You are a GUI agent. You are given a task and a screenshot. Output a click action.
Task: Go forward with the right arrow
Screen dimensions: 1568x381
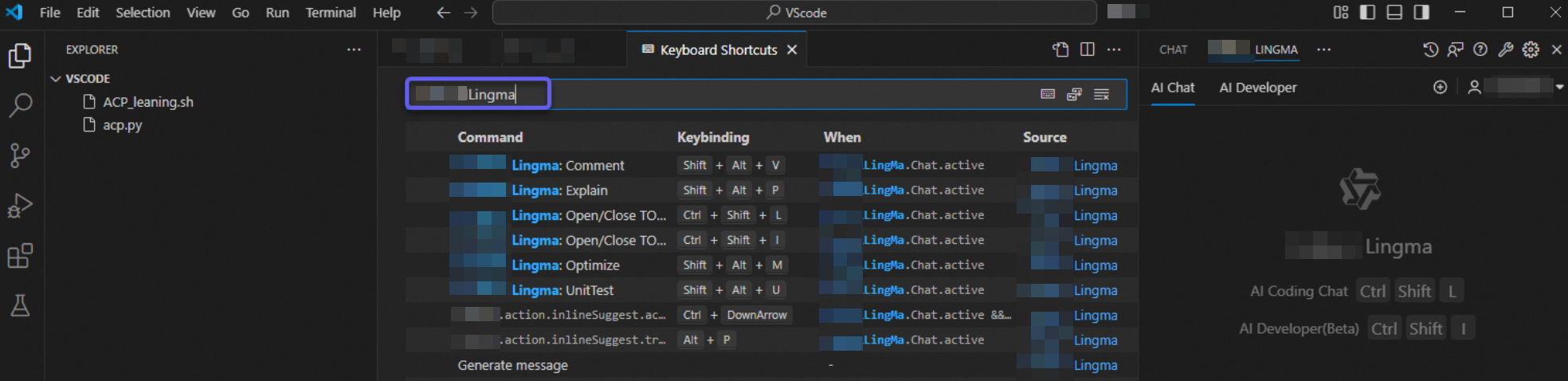tap(471, 13)
